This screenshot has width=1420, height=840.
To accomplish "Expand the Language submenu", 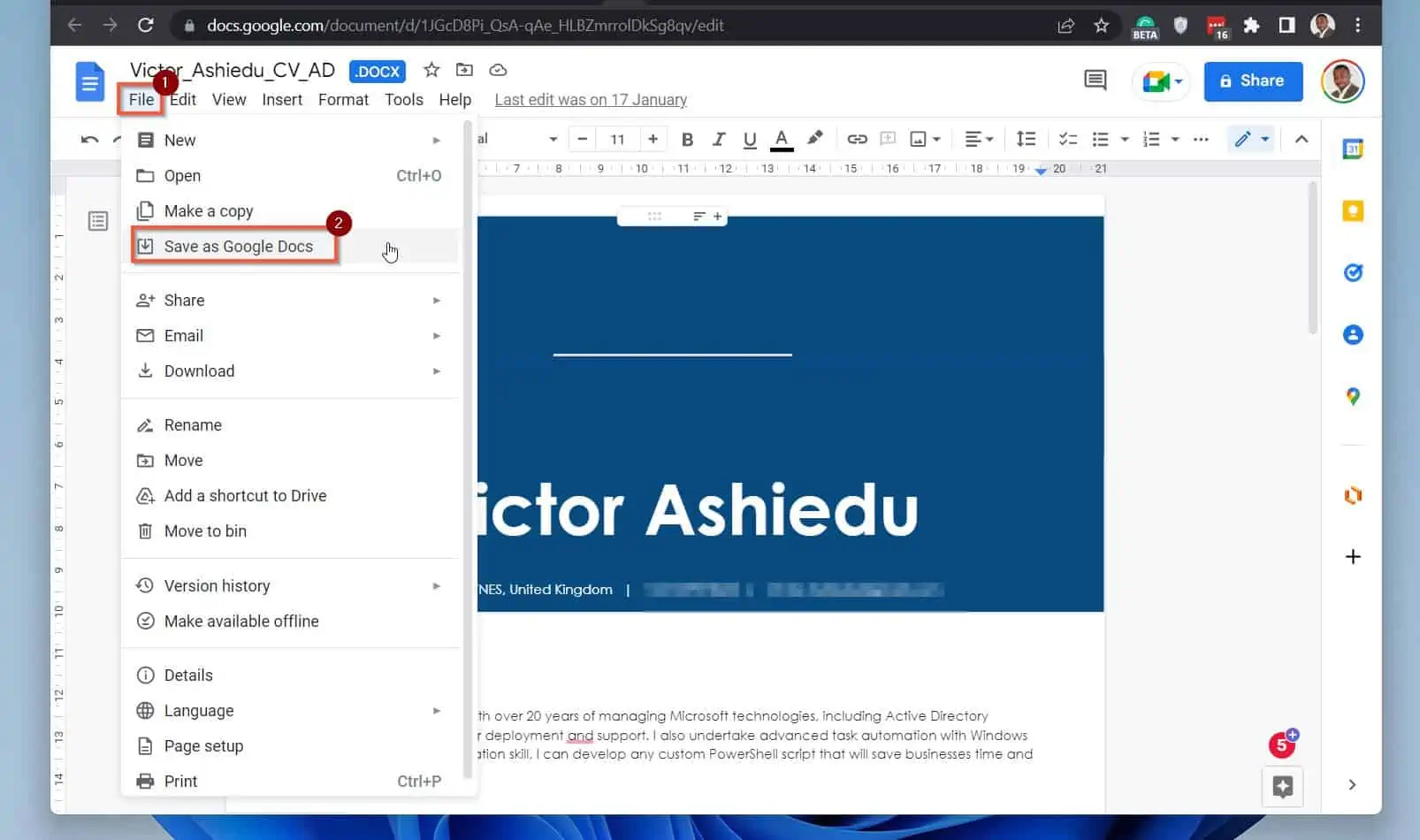I will pos(291,710).
